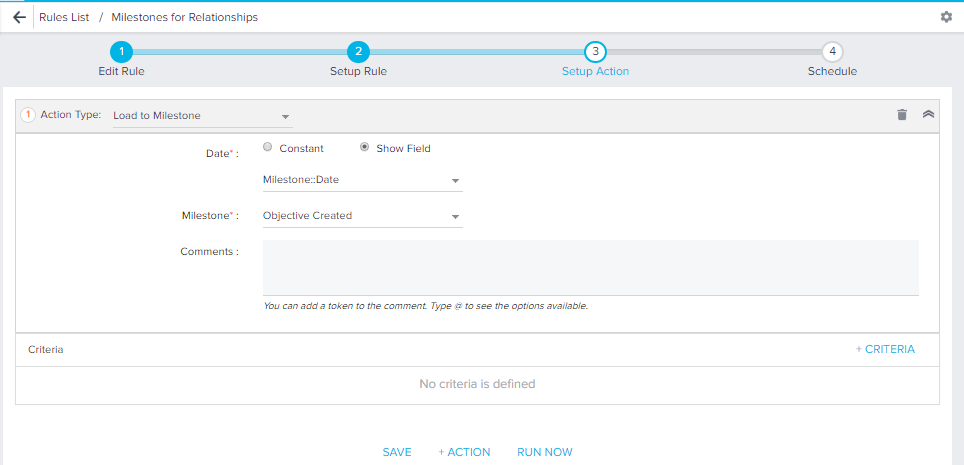The height and width of the screenshot is (465, 964).
Task: Click the Edit Rule step label
Action: (x=122, y=71)
